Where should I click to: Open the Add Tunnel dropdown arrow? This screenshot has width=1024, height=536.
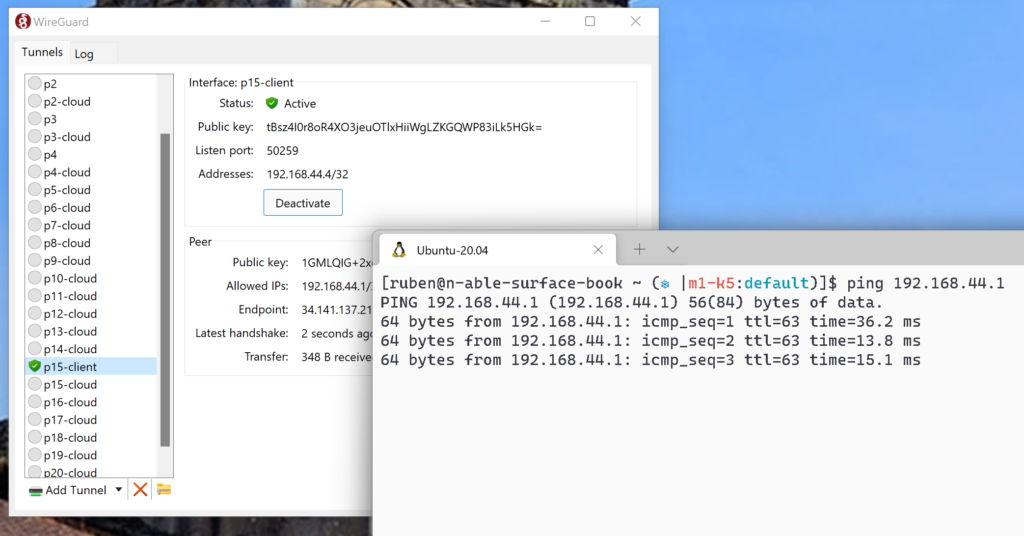click(118, 490)
